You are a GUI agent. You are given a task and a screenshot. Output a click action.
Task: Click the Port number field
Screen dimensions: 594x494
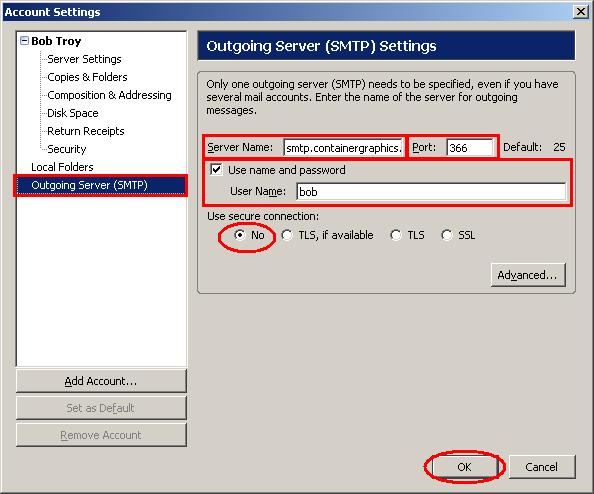pyautogui.click(x=470, y=147)
